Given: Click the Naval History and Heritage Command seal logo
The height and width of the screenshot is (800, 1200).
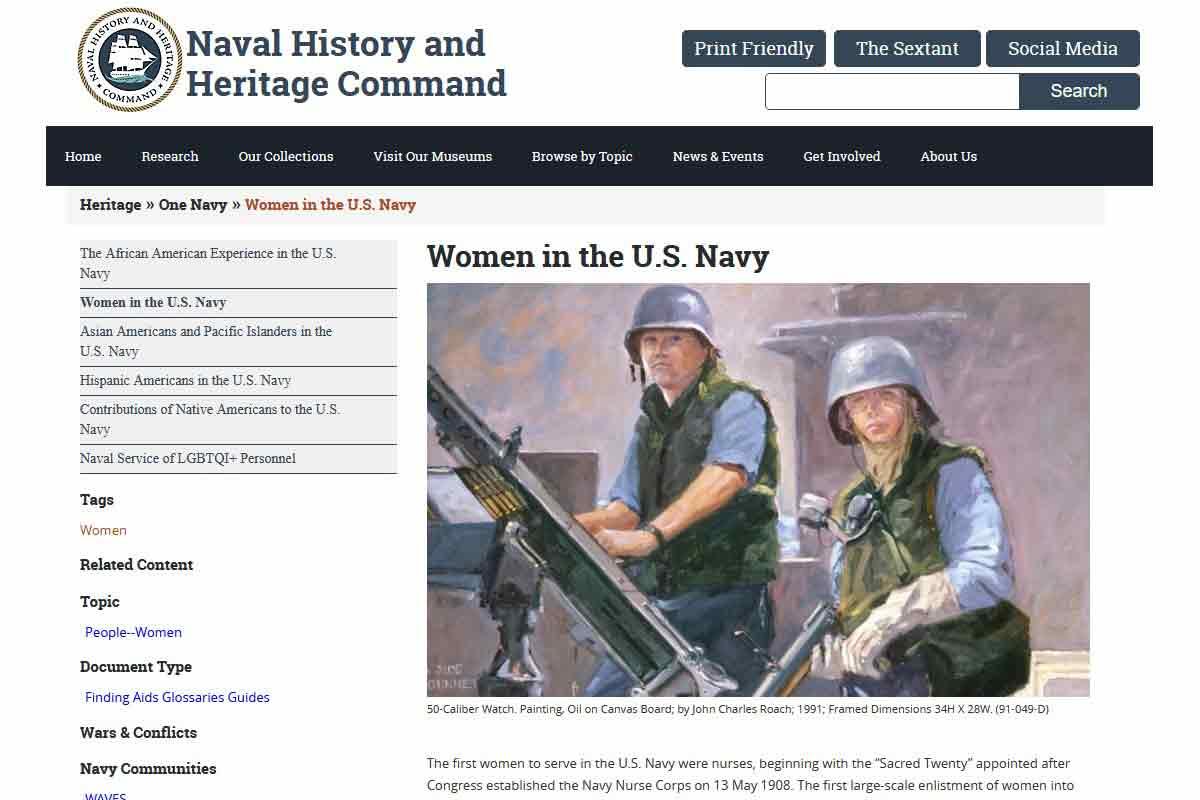Looking at the screenshot, I should pyautogui.click(x=130, y=60).
